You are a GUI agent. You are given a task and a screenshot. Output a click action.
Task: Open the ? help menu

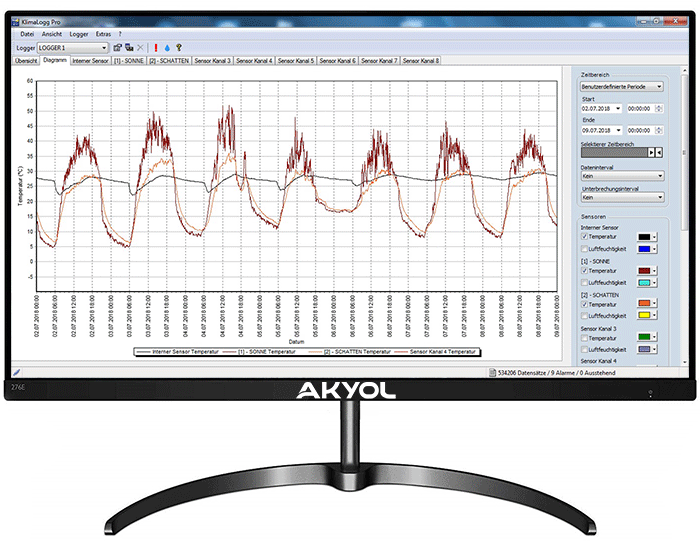(x=120, y=34)
